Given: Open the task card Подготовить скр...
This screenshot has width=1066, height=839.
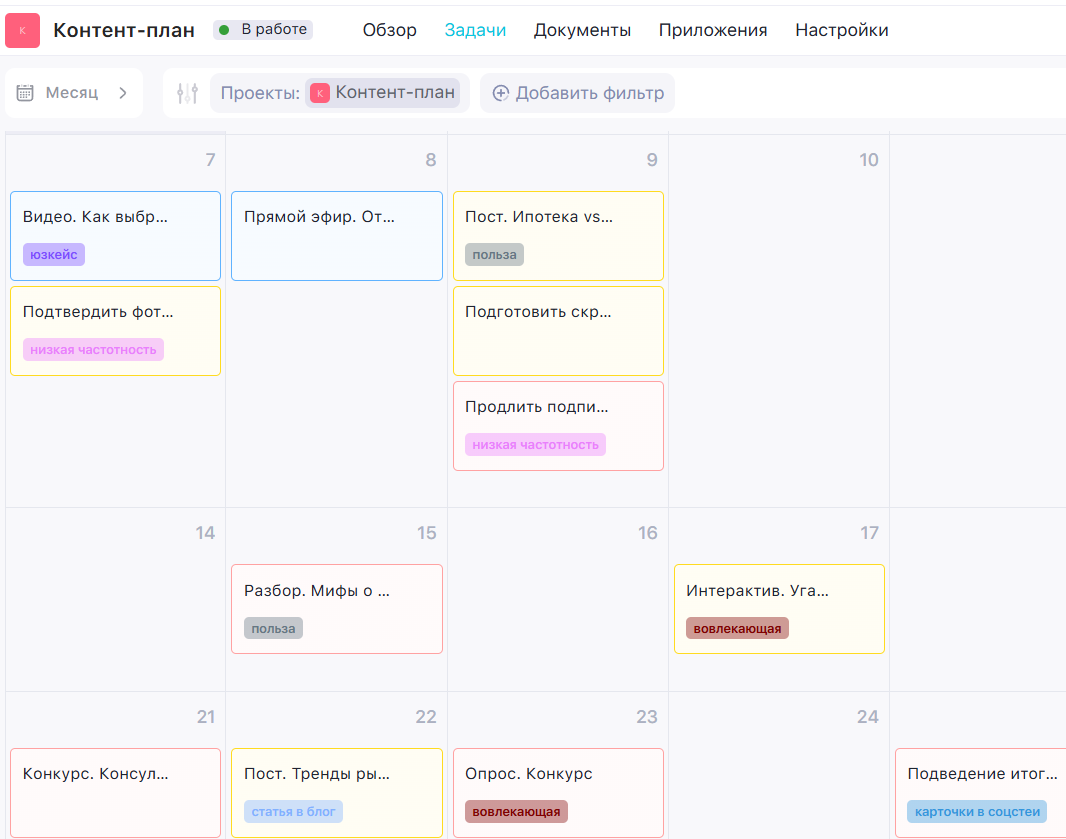Looking at the screenshot, I should (x=558, y=331).
